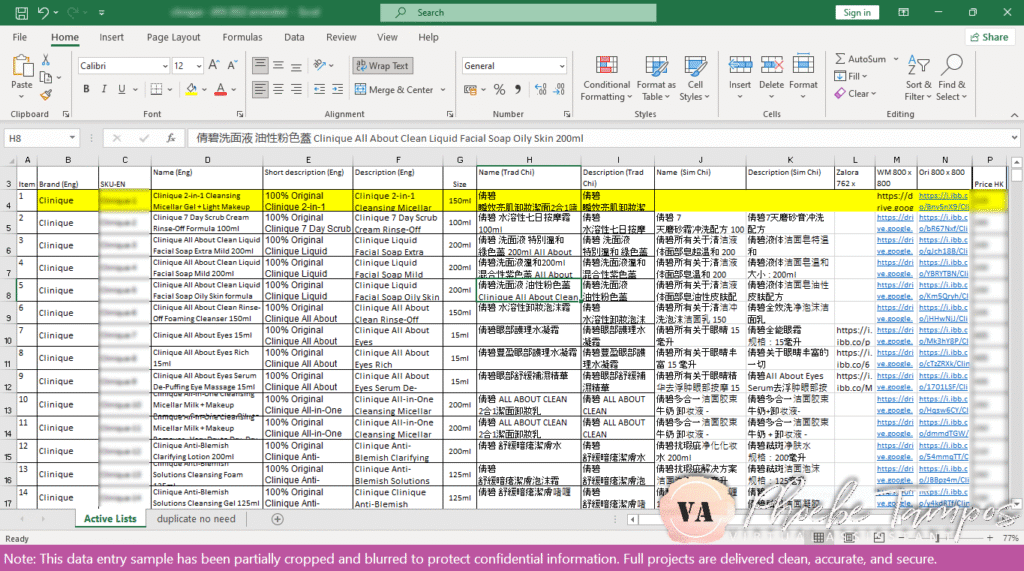Collapse the ribbon with the arrow
The width and height of the screenshot is (1024, 571).
[x=1014, y=114]
